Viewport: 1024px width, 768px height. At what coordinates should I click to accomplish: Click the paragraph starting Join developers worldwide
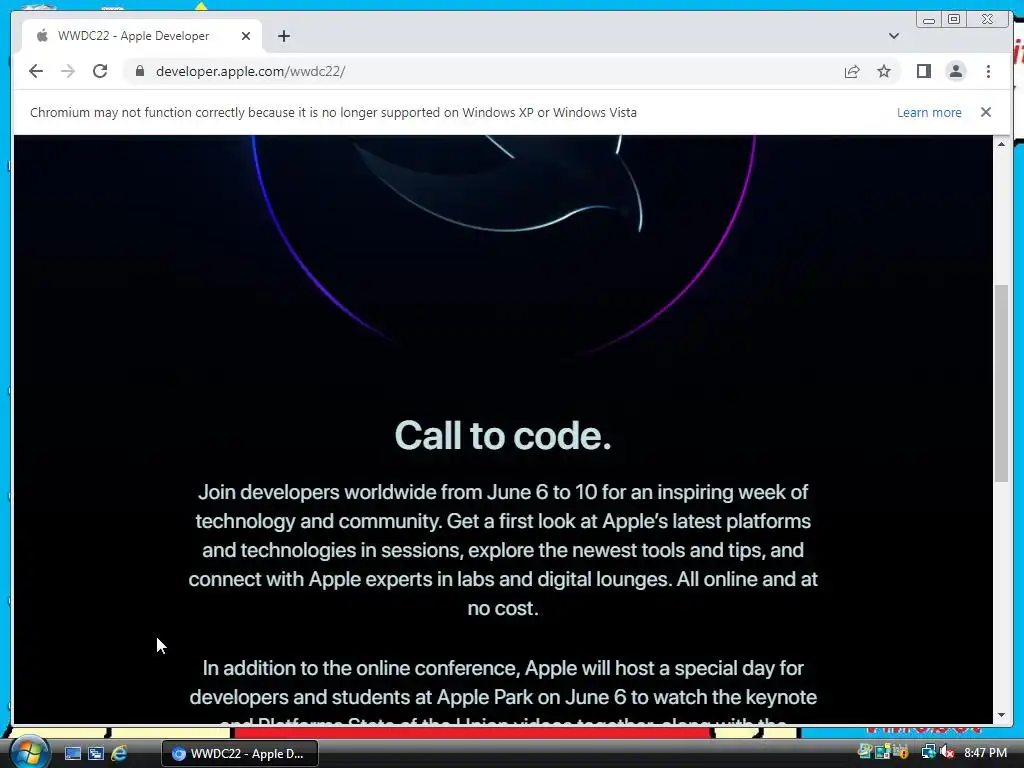click(x=503, y=550)
